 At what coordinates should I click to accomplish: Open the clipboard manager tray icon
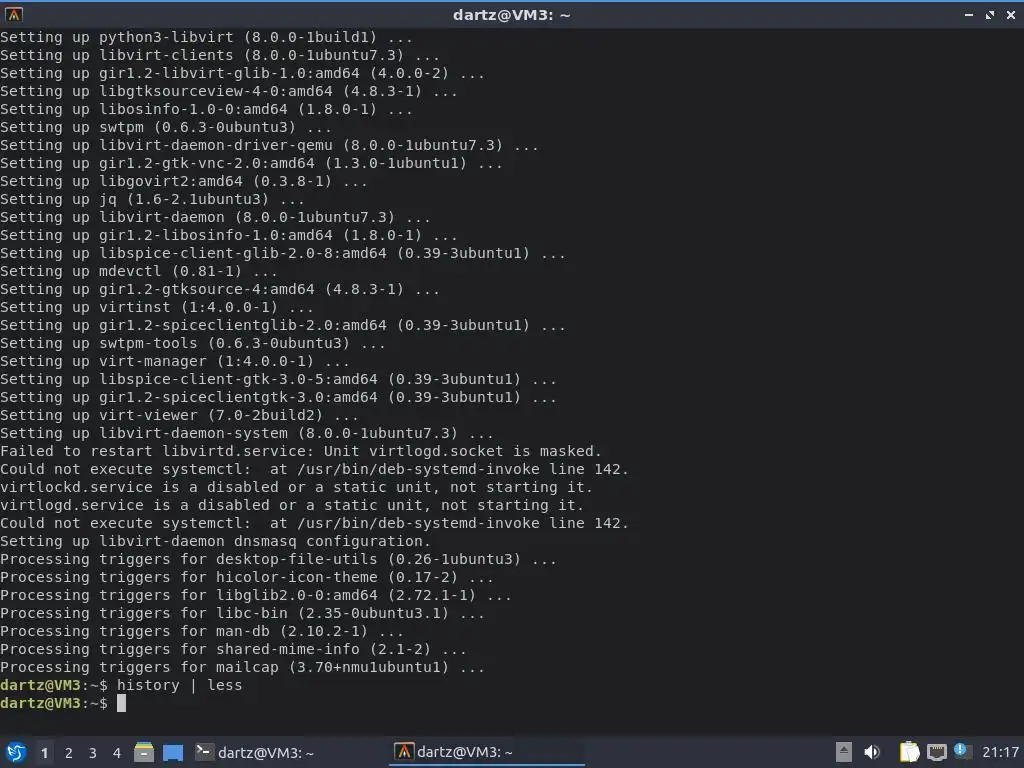(x=909, y=752)
